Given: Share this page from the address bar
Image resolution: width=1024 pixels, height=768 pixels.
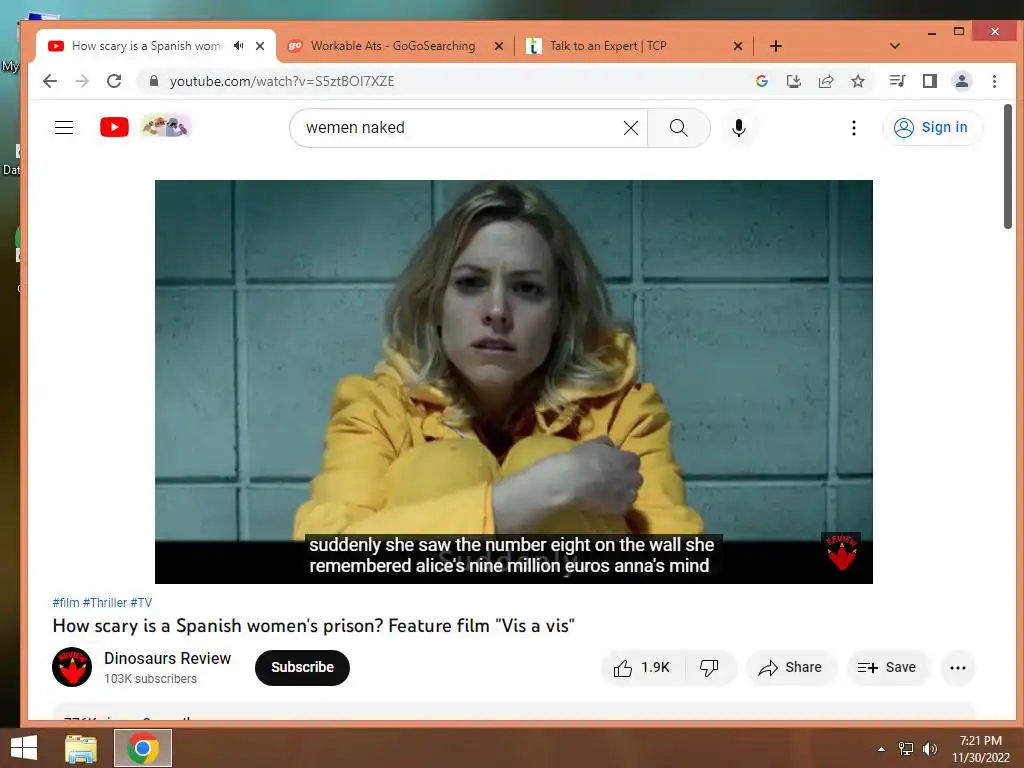Looking at the screenshot, I should click(x=825, y=81).
